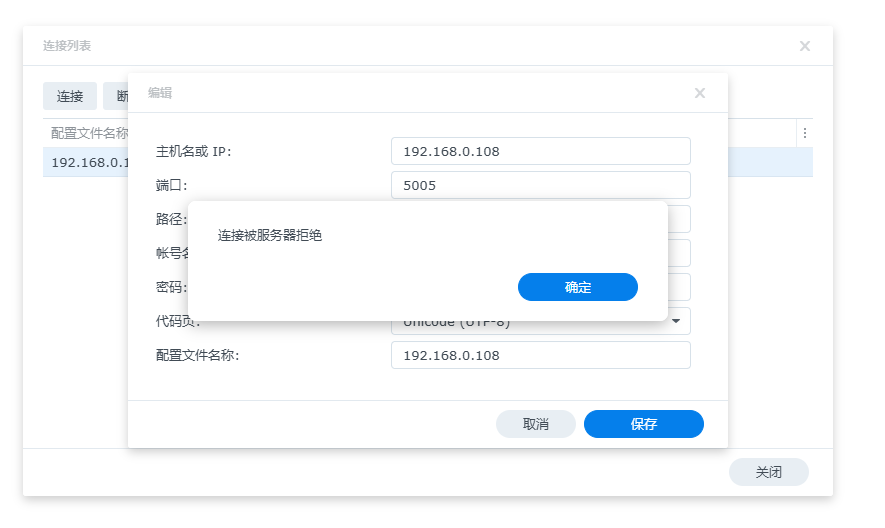Select the 192.168.0.1 row in the connection list

pyautogui.click(x=86, y=162)
